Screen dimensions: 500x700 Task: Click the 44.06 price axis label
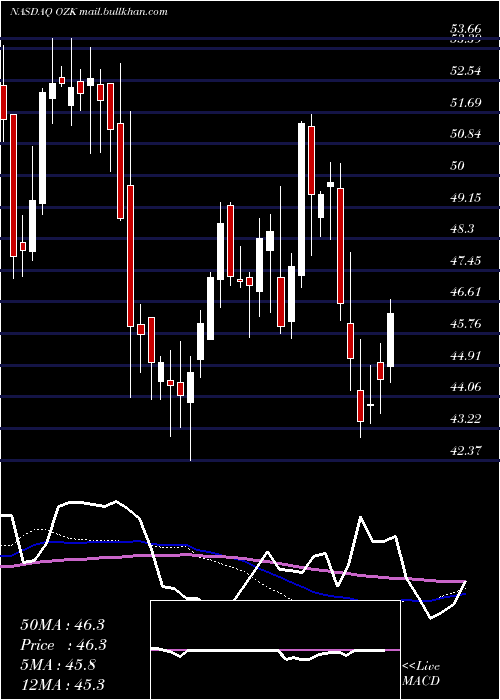[x=466, y=387]
